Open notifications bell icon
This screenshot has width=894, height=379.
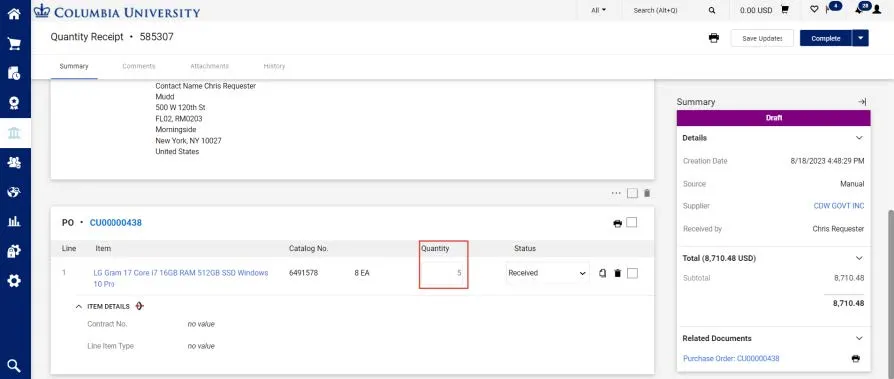coord(859,10)
